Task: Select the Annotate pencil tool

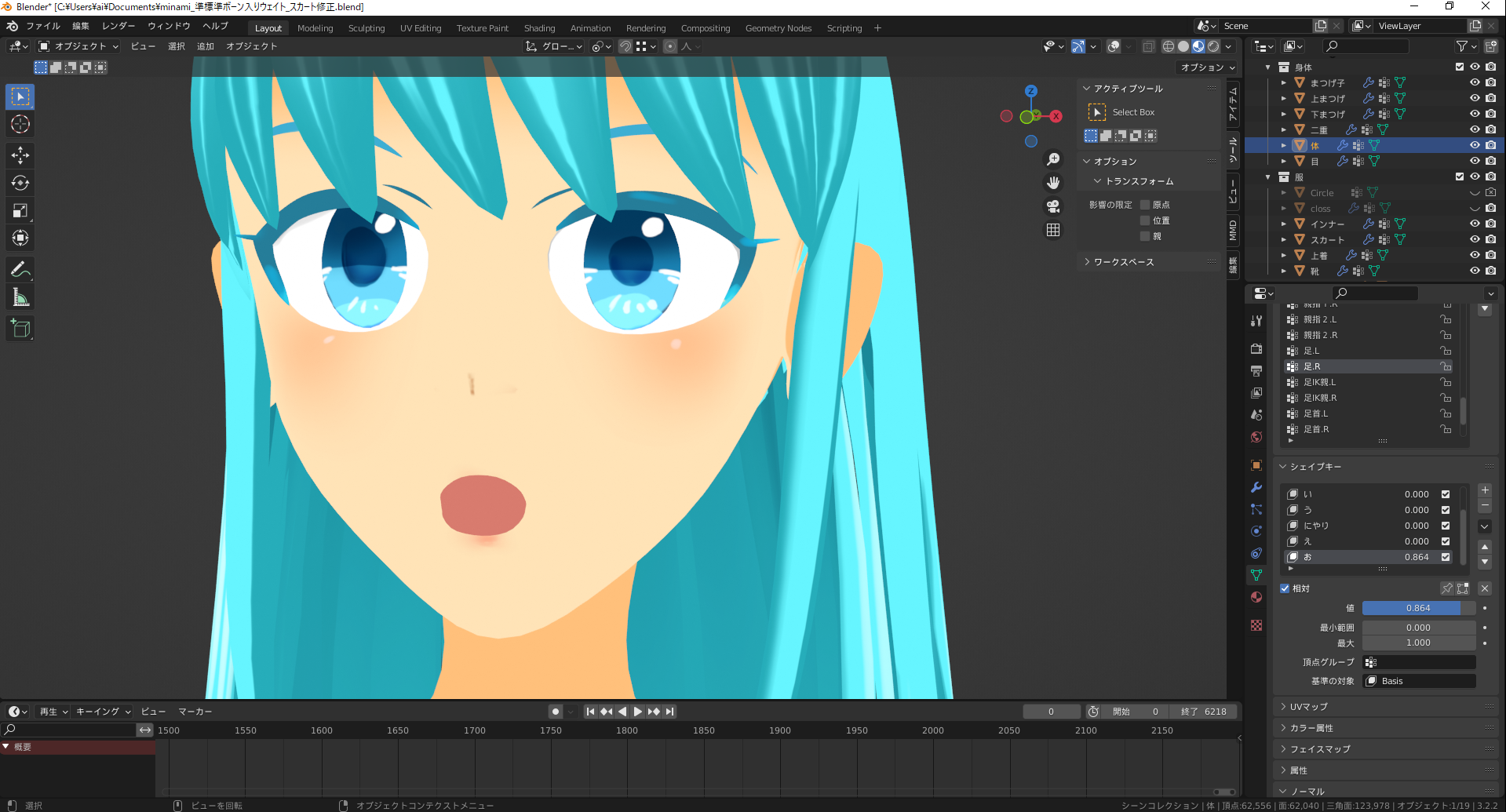Action: [x=20, y=270]
